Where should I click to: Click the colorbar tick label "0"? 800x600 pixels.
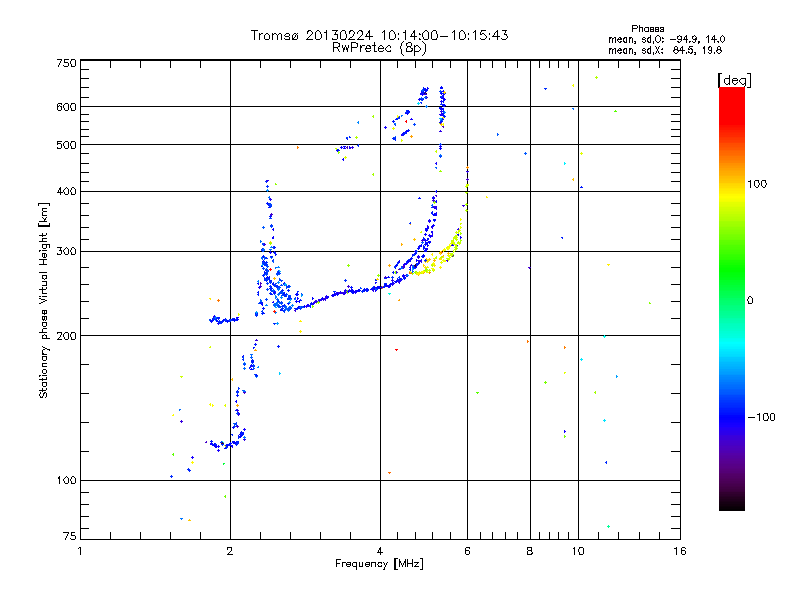(750, 301)
